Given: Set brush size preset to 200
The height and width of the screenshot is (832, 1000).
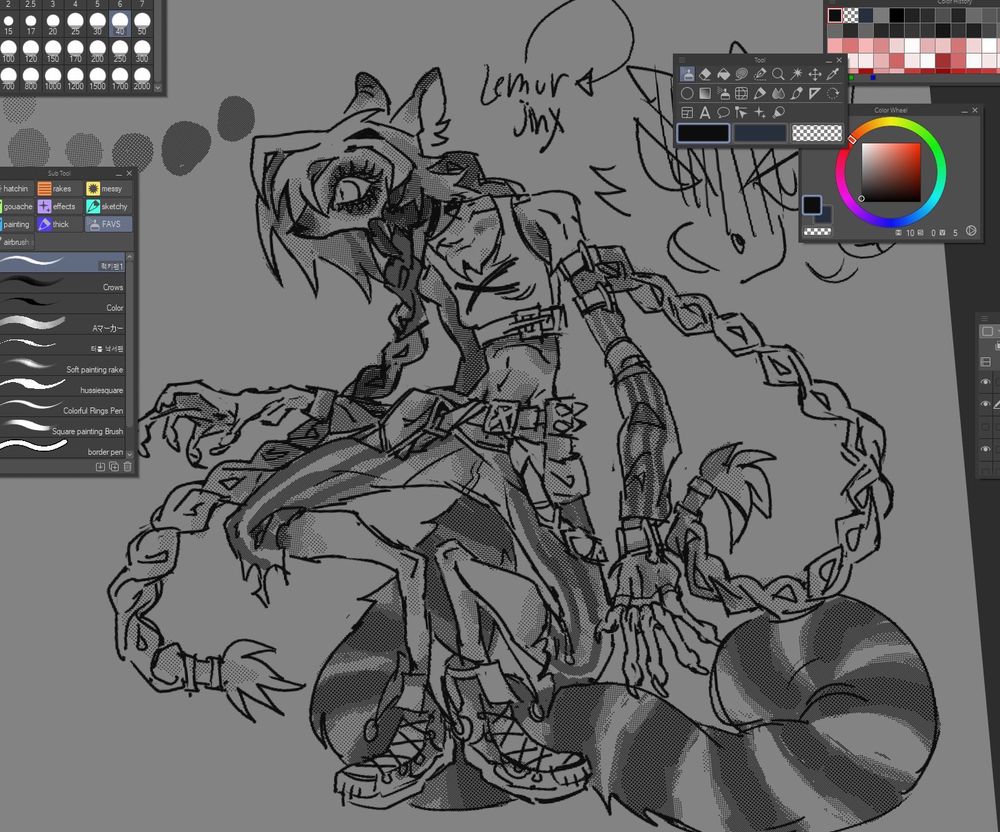Looking at the screenshot, I should point(98,51).
